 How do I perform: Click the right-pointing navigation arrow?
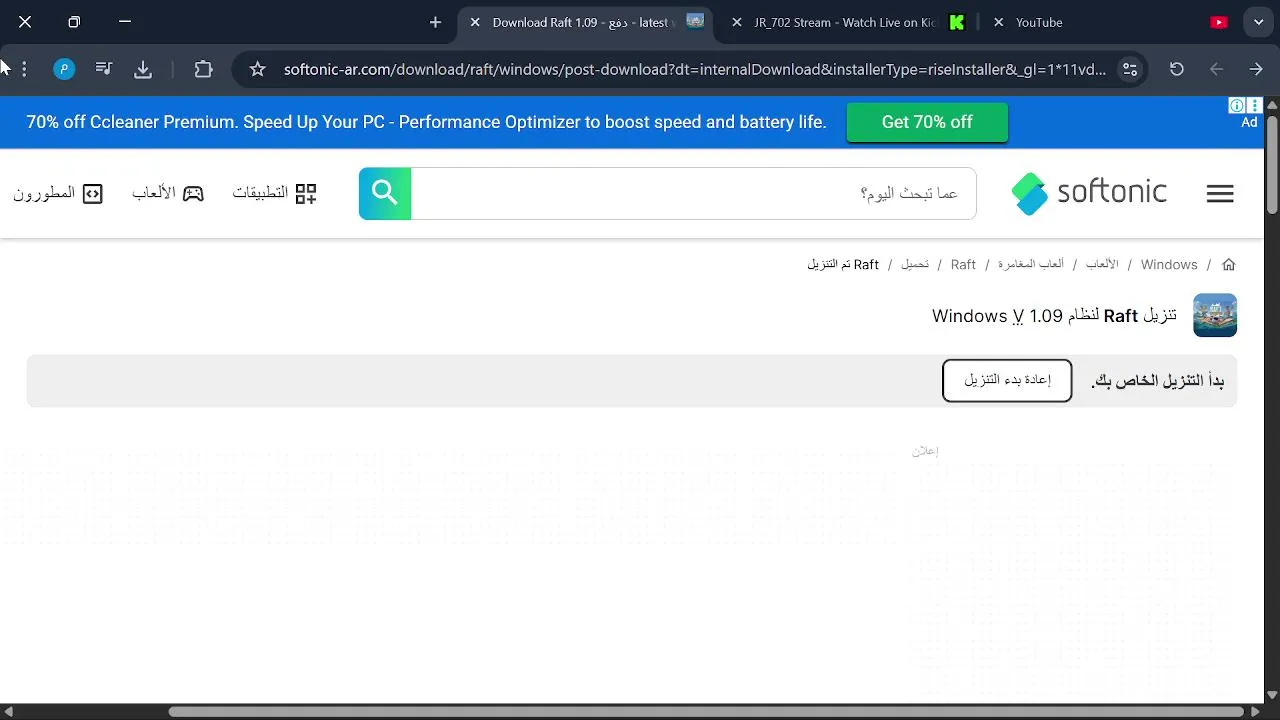[1256, 69]
